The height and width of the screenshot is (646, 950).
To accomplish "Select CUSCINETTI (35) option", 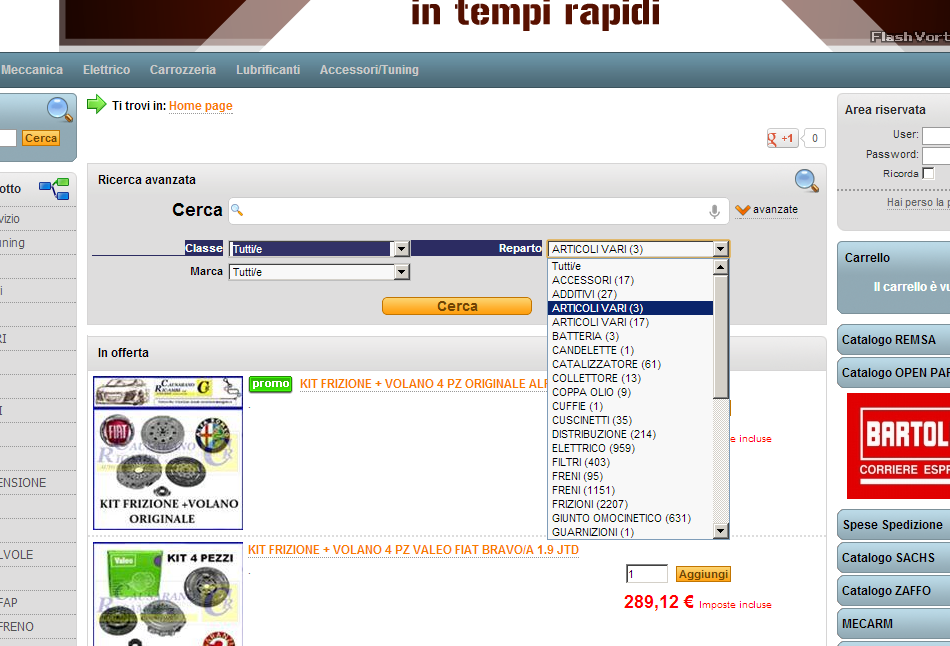I will click(x=630, y=420).
